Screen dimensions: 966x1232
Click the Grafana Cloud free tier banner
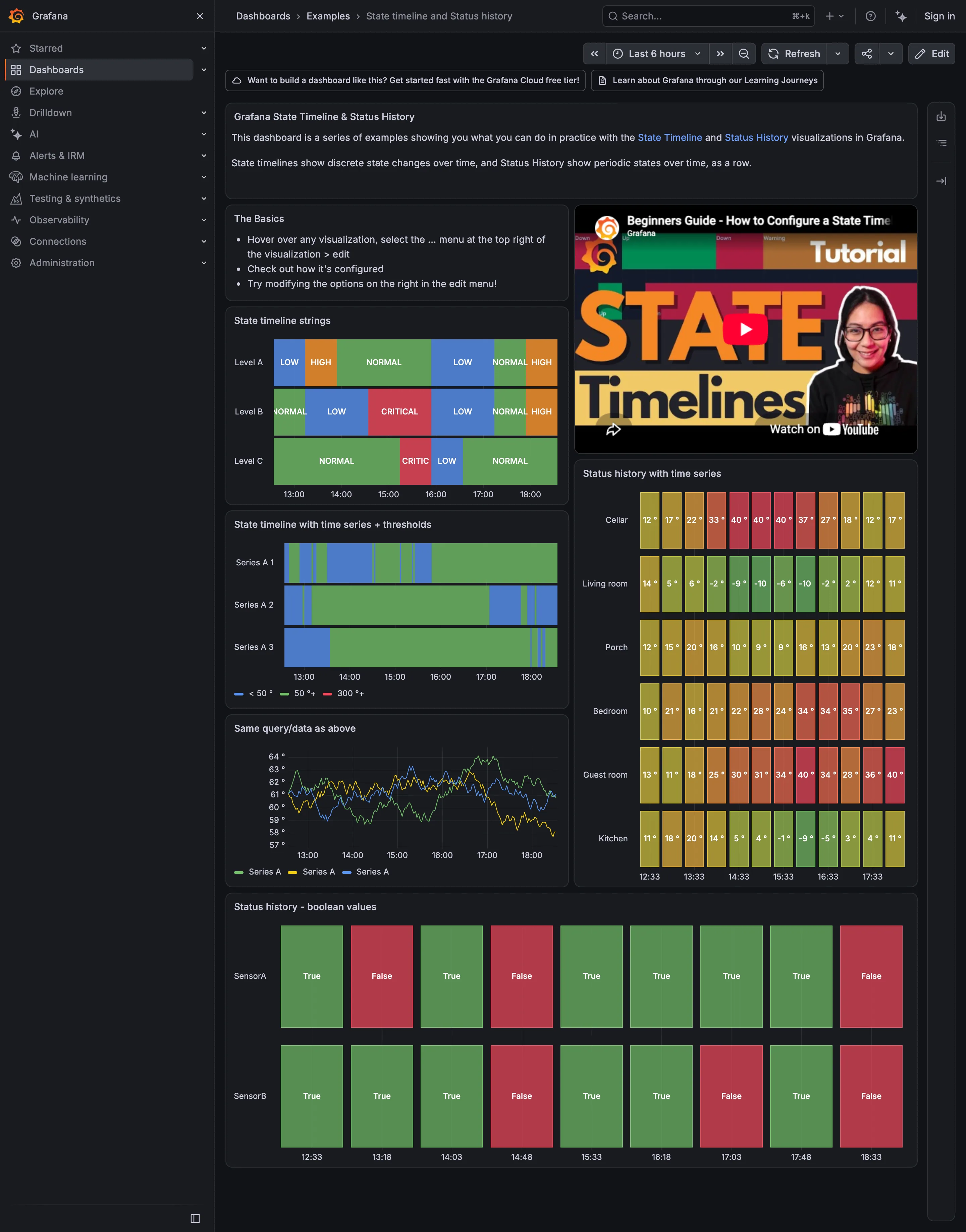point(406,81)
